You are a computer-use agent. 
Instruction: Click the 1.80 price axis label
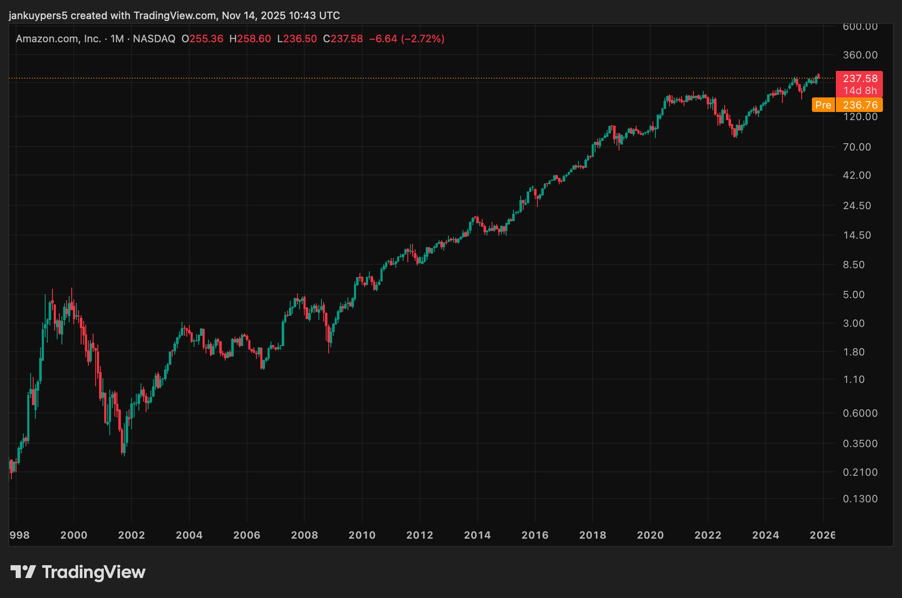point(854,352)
